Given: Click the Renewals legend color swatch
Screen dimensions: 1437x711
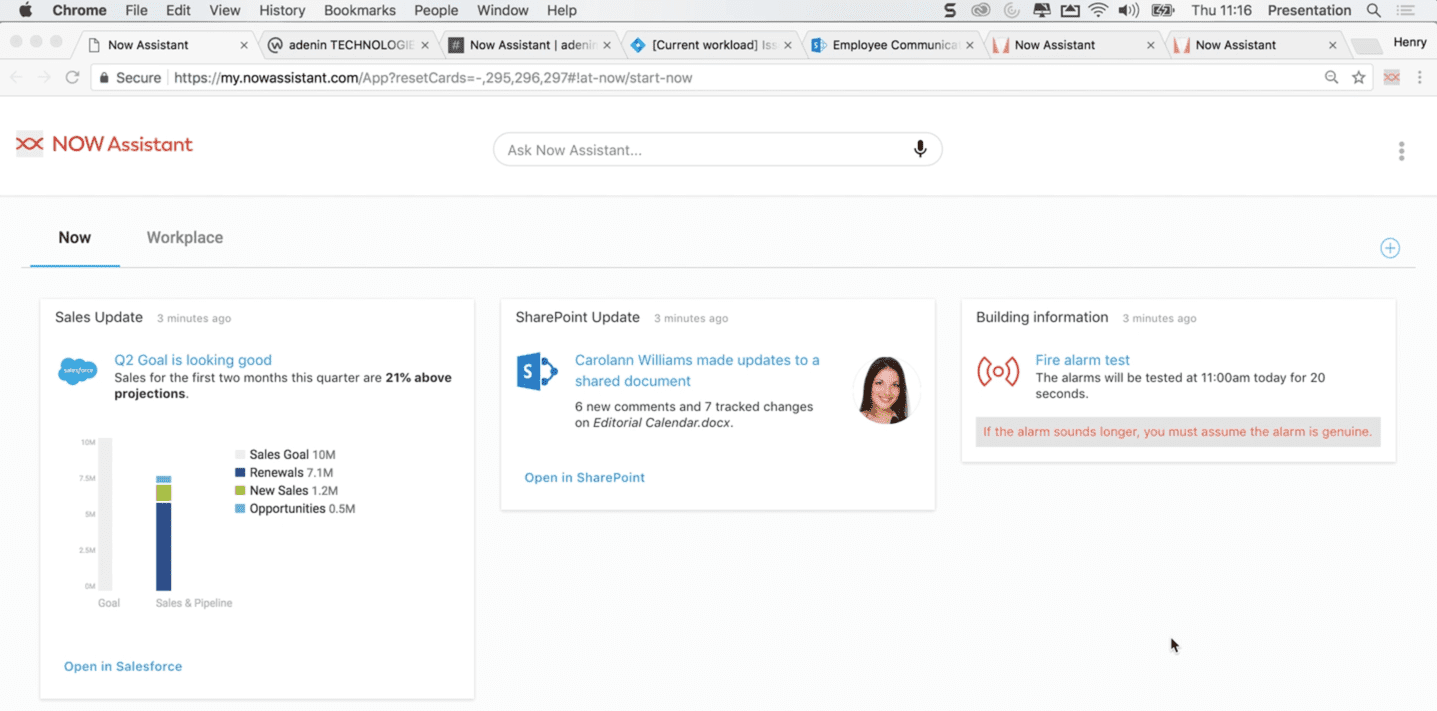Looking at the screenshot, I should click(240, 473).
